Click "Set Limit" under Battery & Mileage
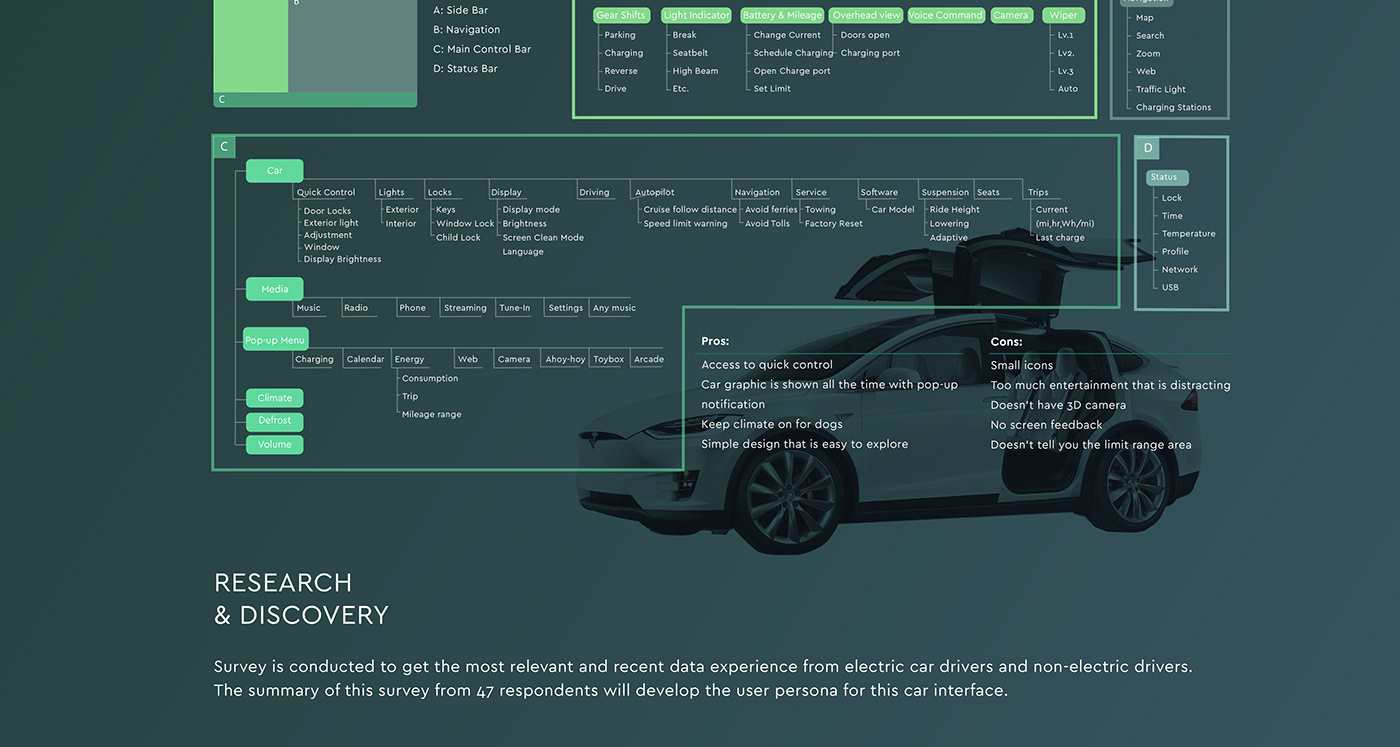This screenshot has height=747, width=1400. [772, 89]
